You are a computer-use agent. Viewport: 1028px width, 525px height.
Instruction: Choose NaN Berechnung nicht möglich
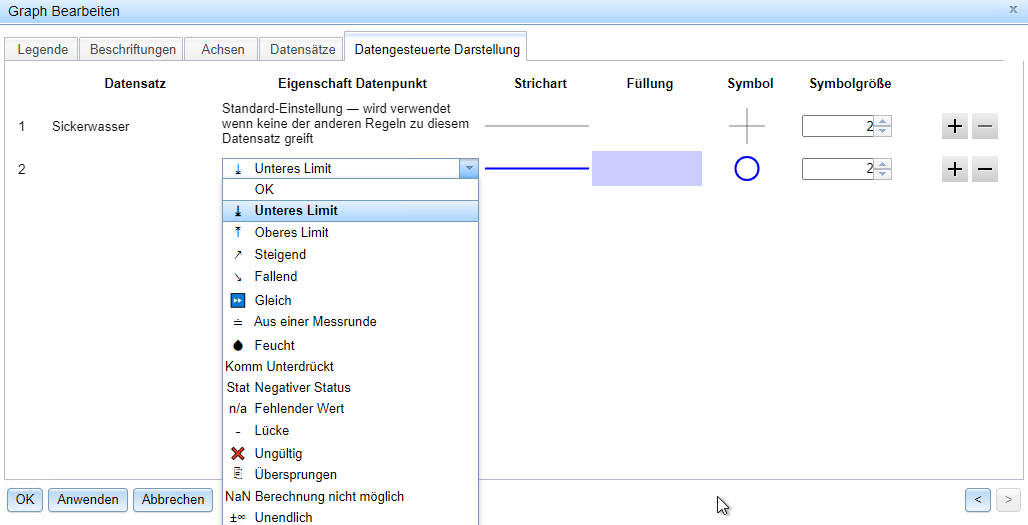[350, 496]
